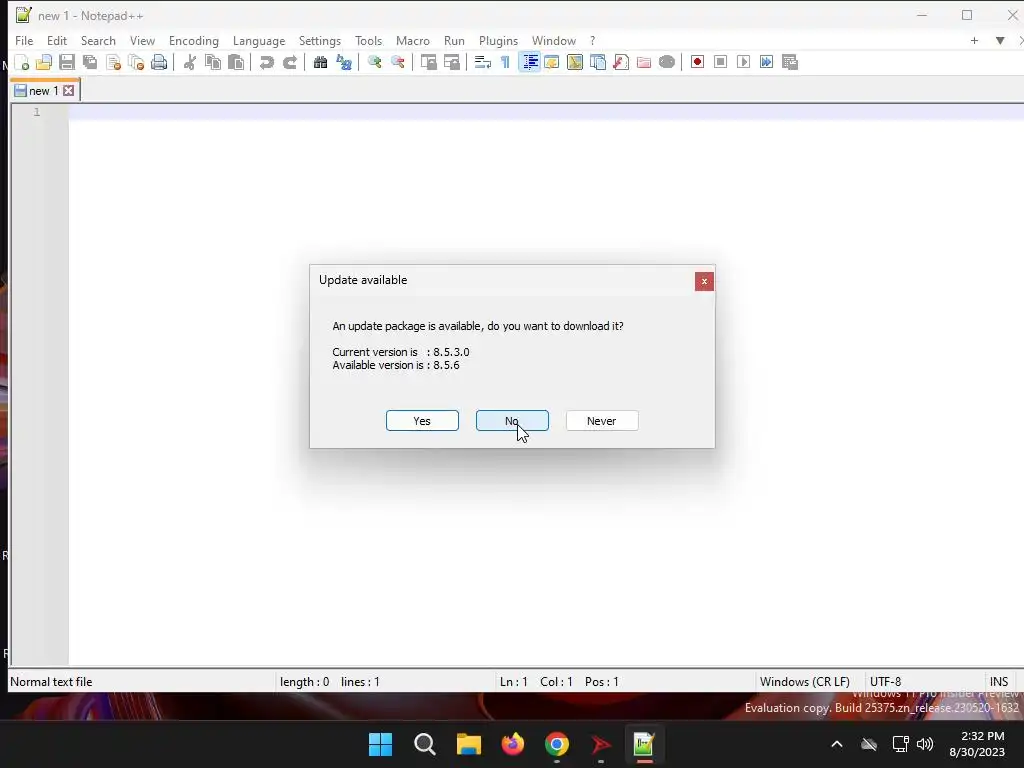Toggle synchronize horizontal scrolling icon

pos(451,62)
